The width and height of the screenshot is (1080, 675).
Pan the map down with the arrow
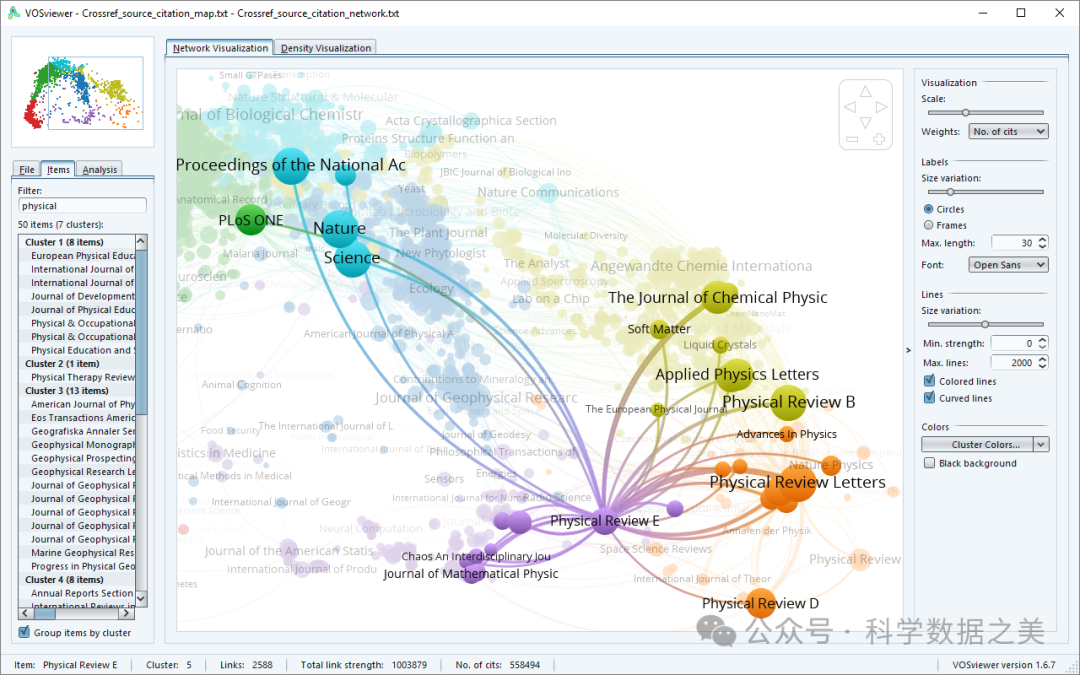[866, 123]
